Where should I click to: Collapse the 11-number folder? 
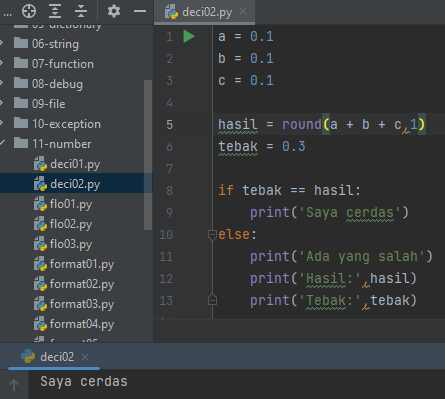2,143
